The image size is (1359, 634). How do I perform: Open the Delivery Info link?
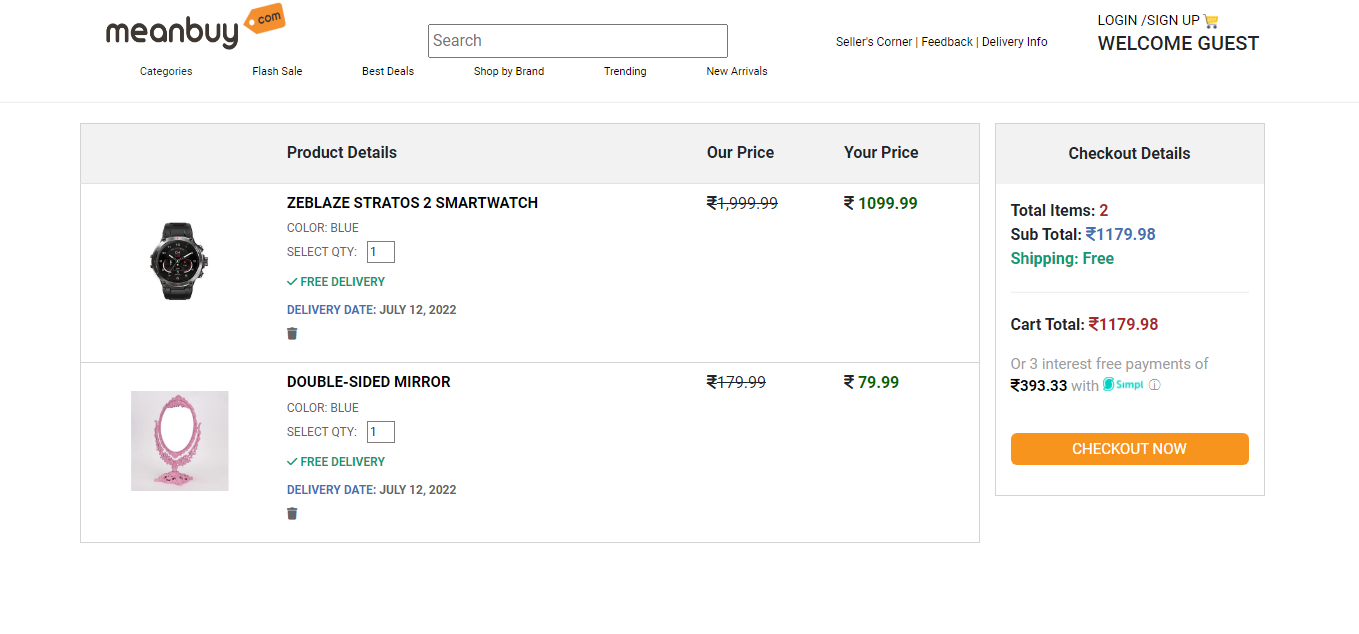[x=1015, y=42]
